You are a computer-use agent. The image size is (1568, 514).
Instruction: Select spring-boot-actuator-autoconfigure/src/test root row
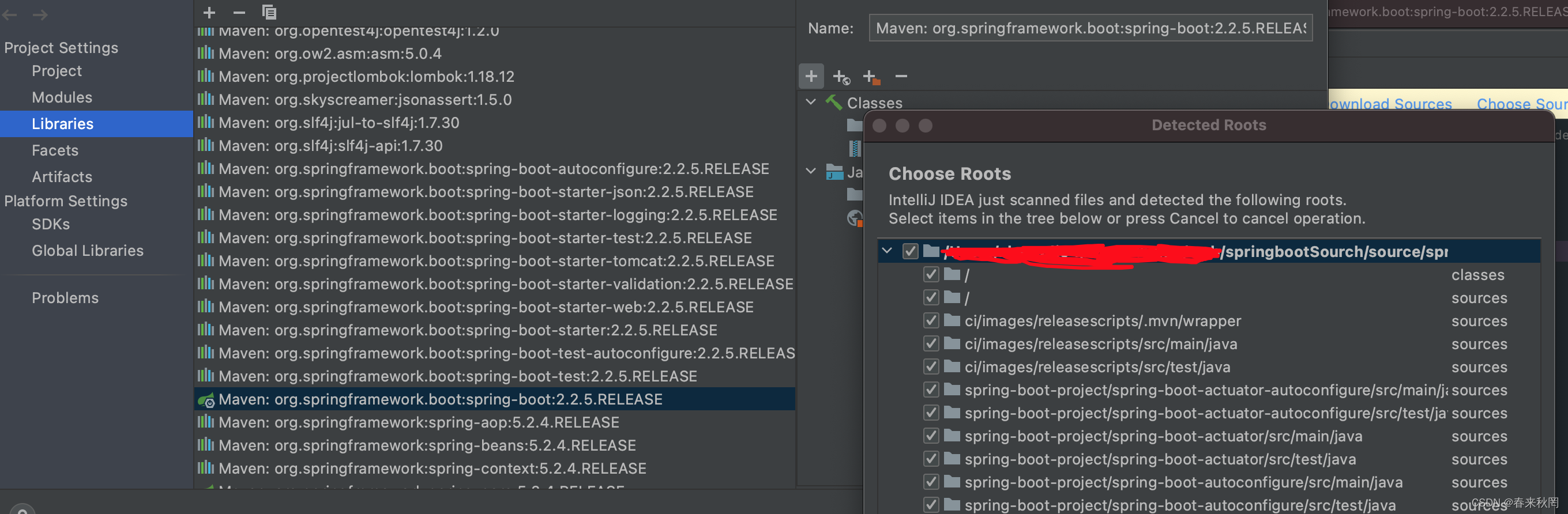(1209, 413)
